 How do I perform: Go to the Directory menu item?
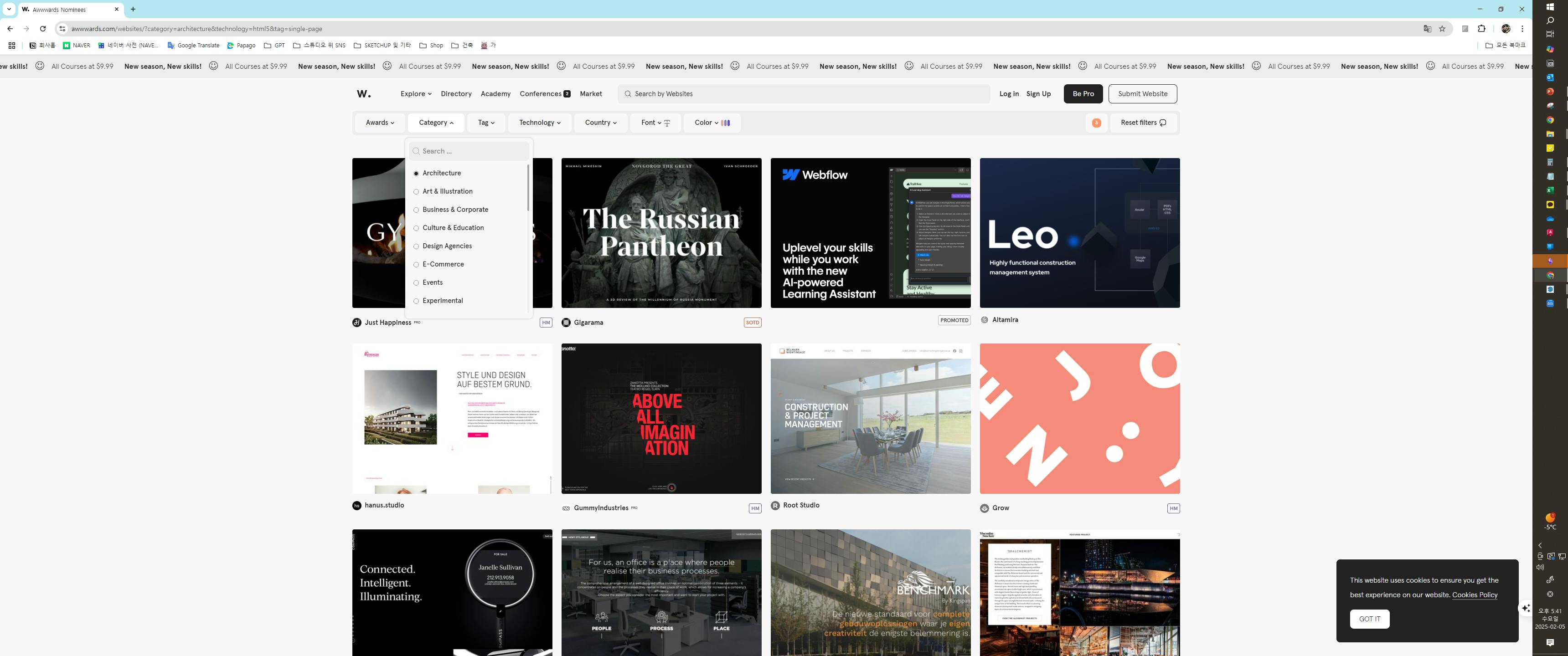[456, 94]
